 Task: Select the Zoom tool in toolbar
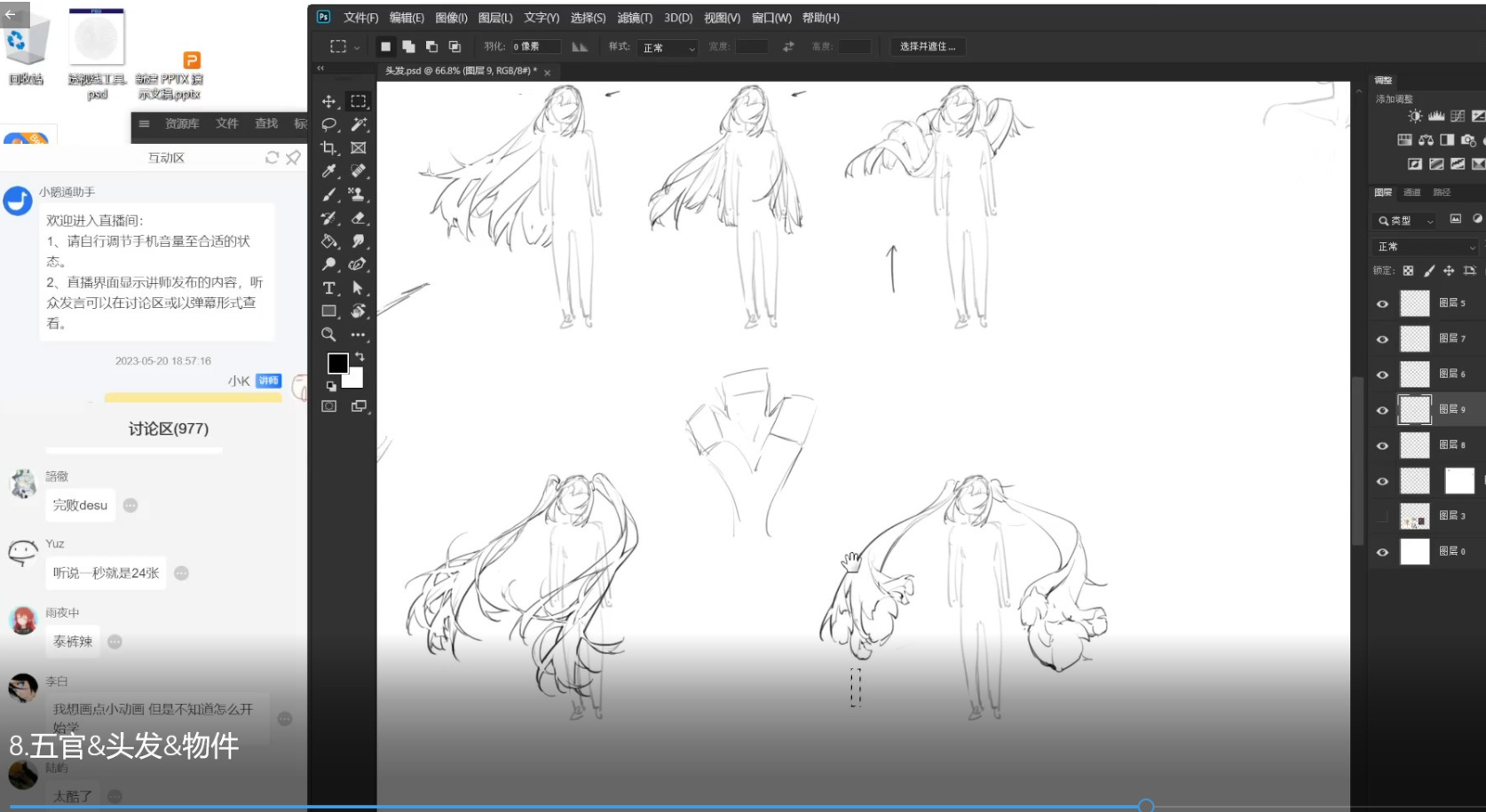328,335
